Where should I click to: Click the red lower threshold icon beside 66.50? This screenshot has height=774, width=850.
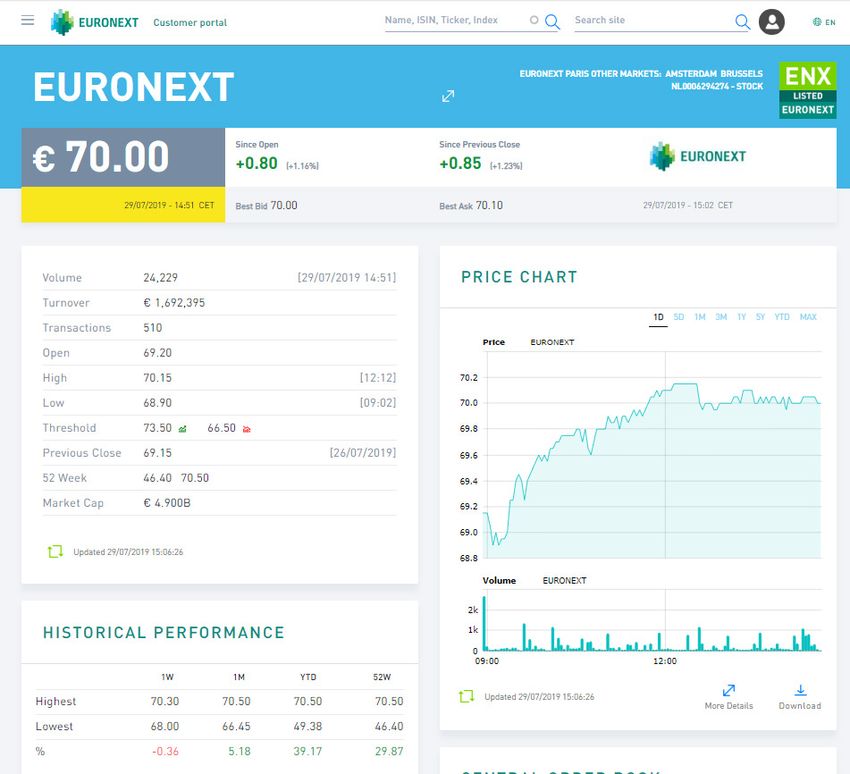[x=247, y=429]
